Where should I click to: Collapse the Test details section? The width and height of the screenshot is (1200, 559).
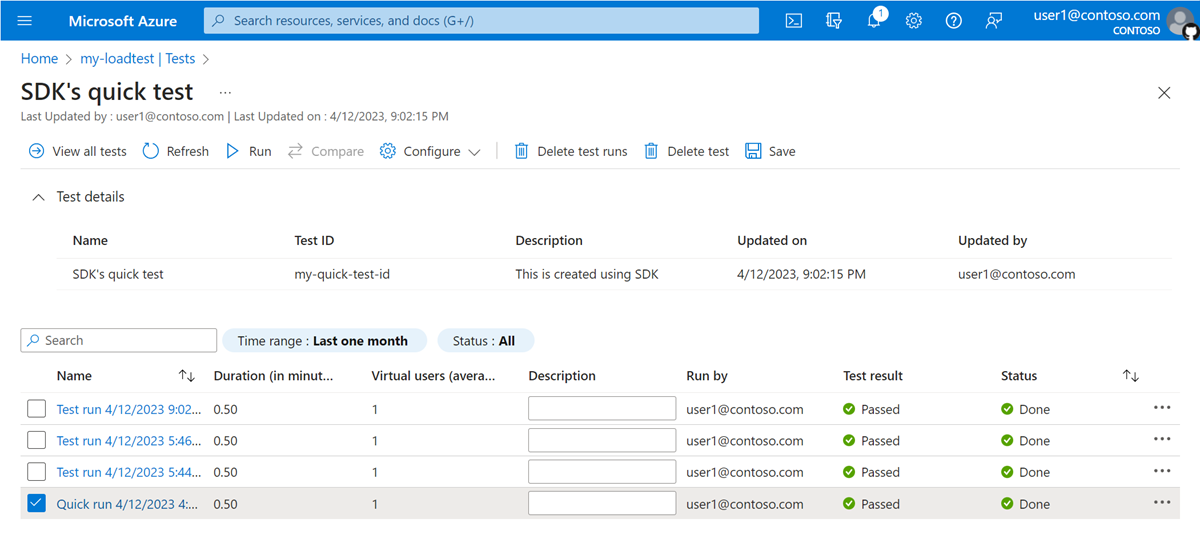(38, 197)
